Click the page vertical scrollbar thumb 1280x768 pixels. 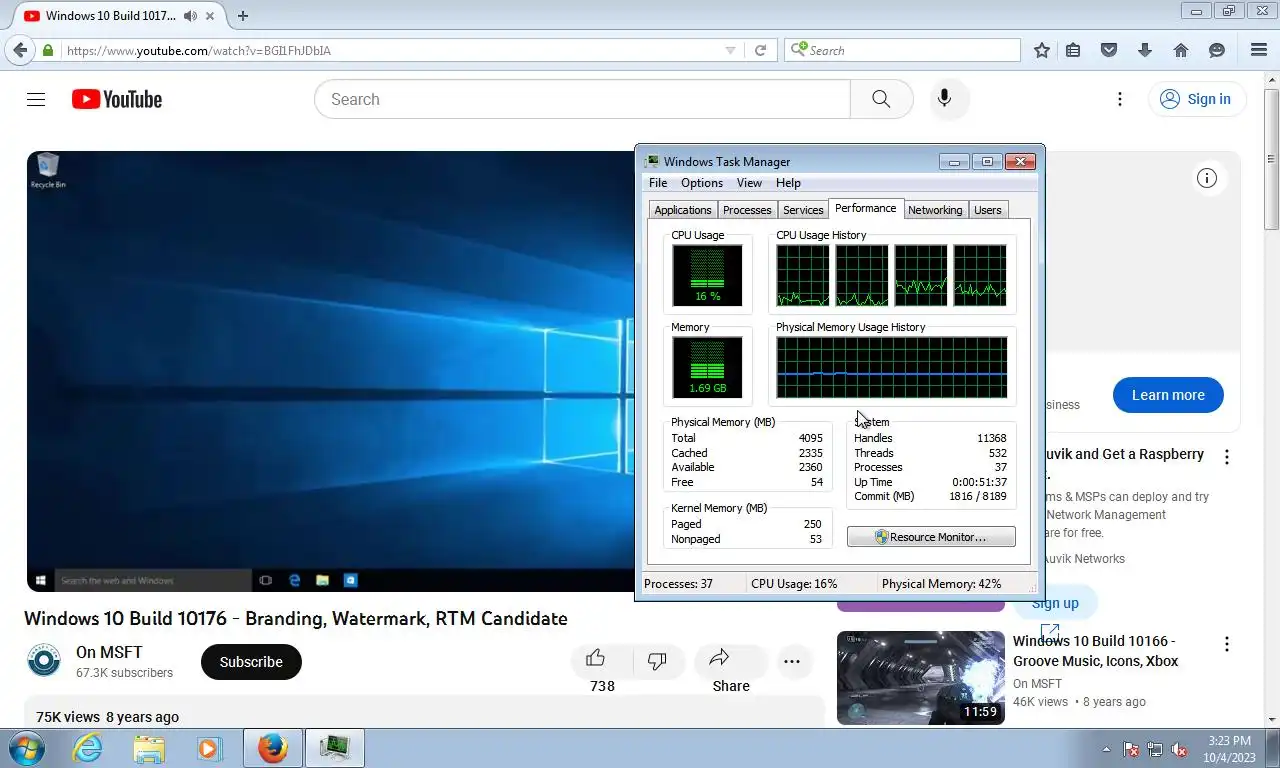tap(1271, 160)
